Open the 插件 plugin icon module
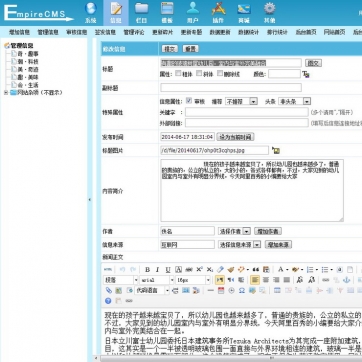362x362 pixels. [x=218, y=13]
